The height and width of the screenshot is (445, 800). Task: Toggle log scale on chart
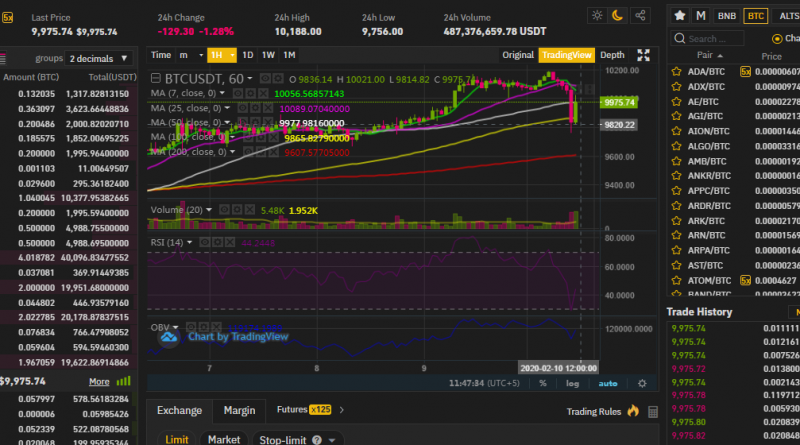click(572, 383)
